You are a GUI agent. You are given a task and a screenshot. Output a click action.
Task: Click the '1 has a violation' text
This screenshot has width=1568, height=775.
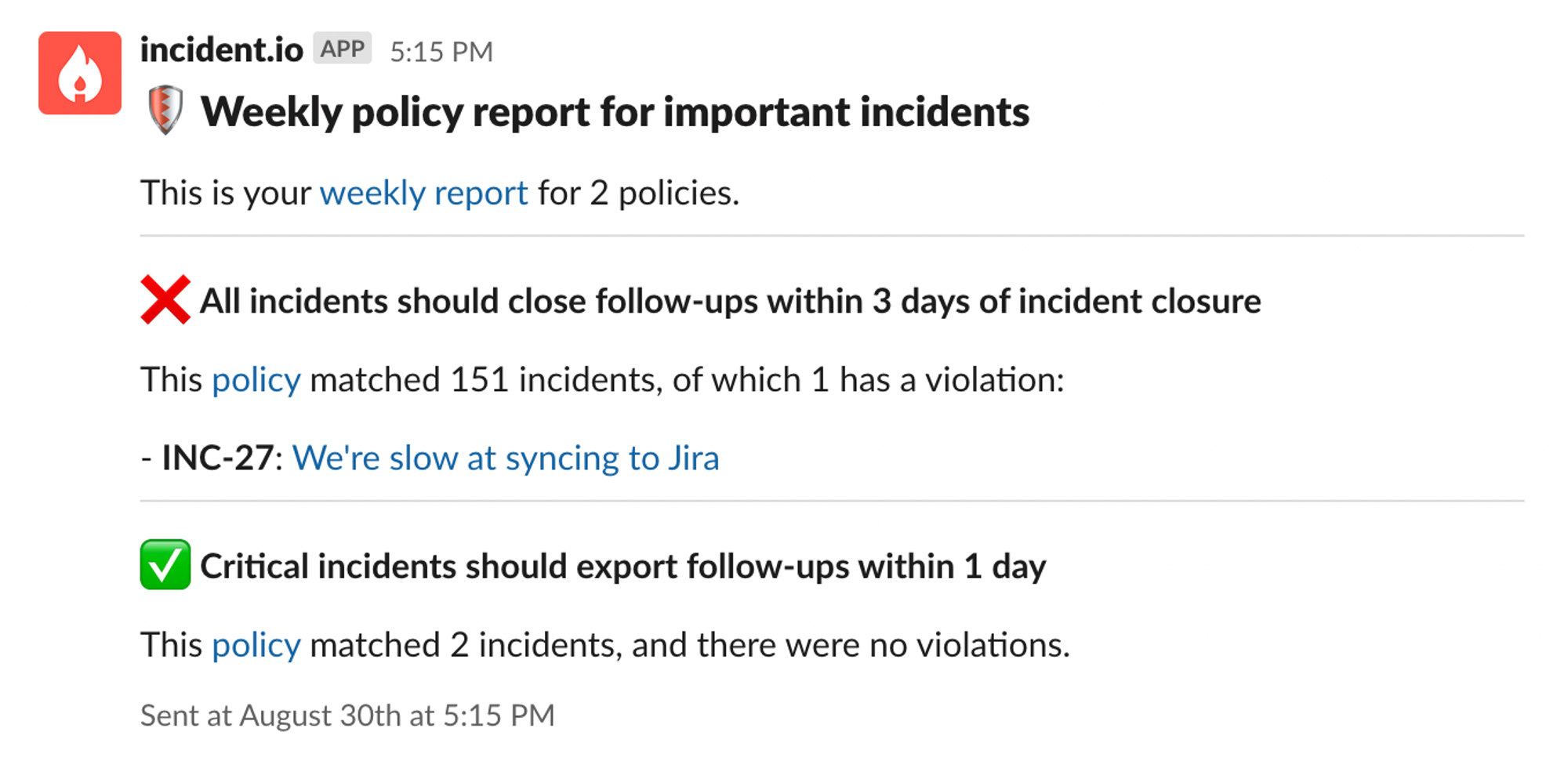click(937, 380)
